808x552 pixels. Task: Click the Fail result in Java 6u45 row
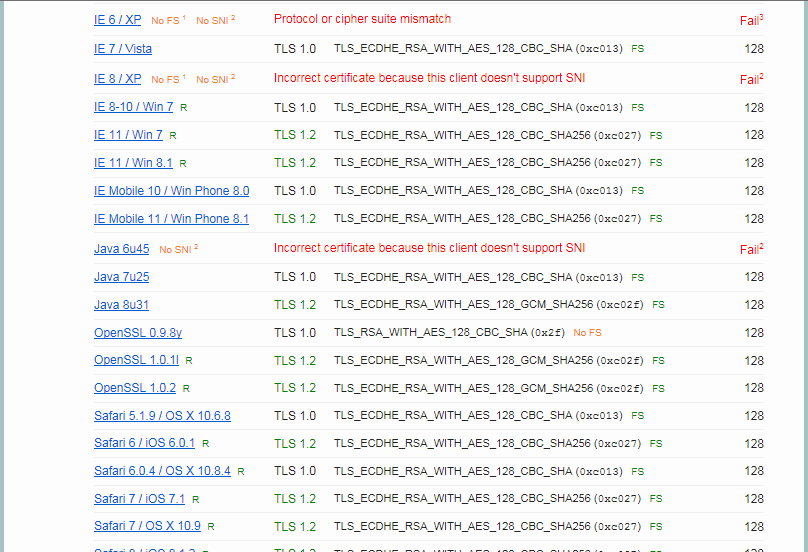pos(751,249)
